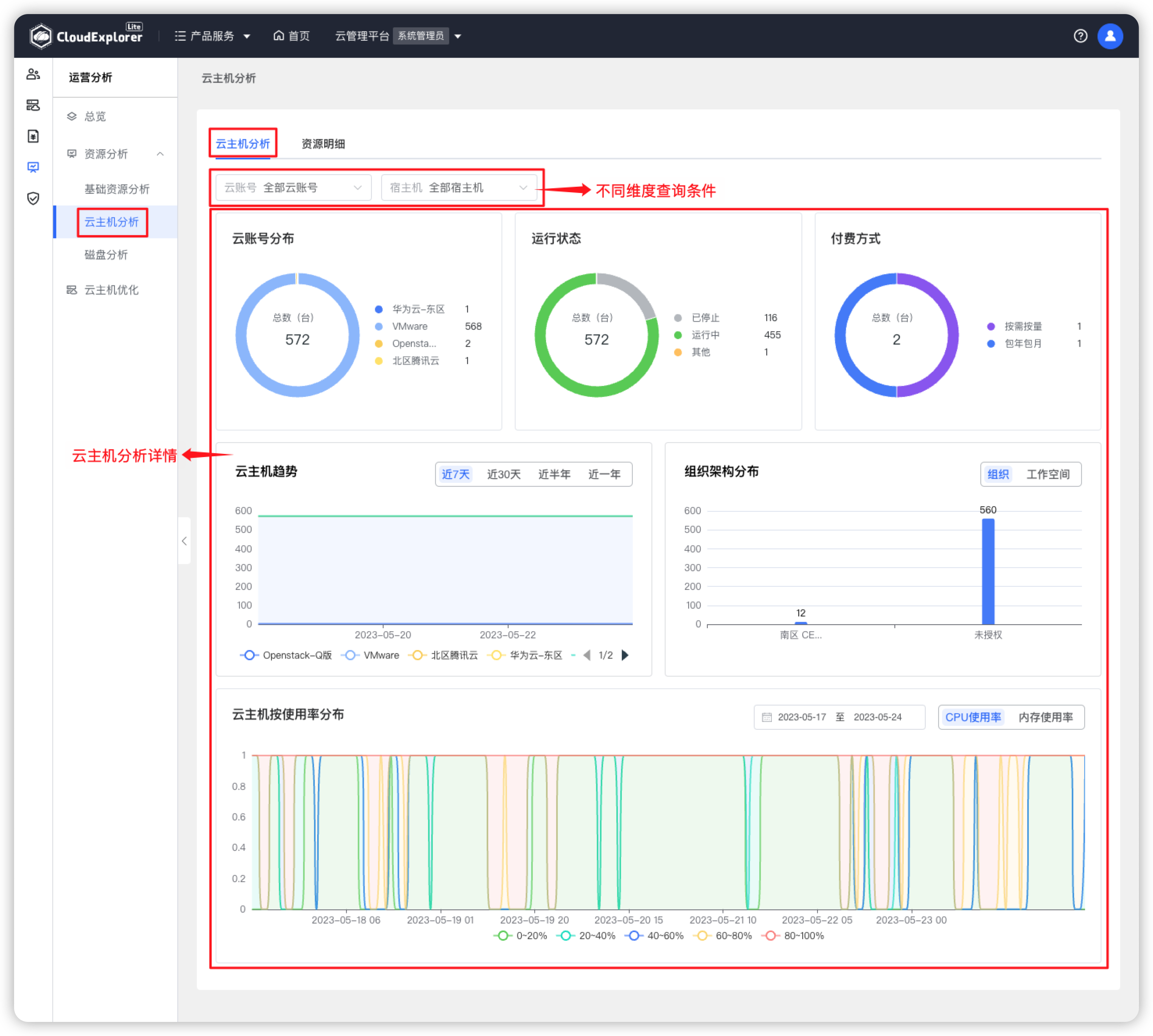This screenshot has height=1036, width=1153.
Task: Go to 首页 in top navigation
Action: (x=299, y=36)
